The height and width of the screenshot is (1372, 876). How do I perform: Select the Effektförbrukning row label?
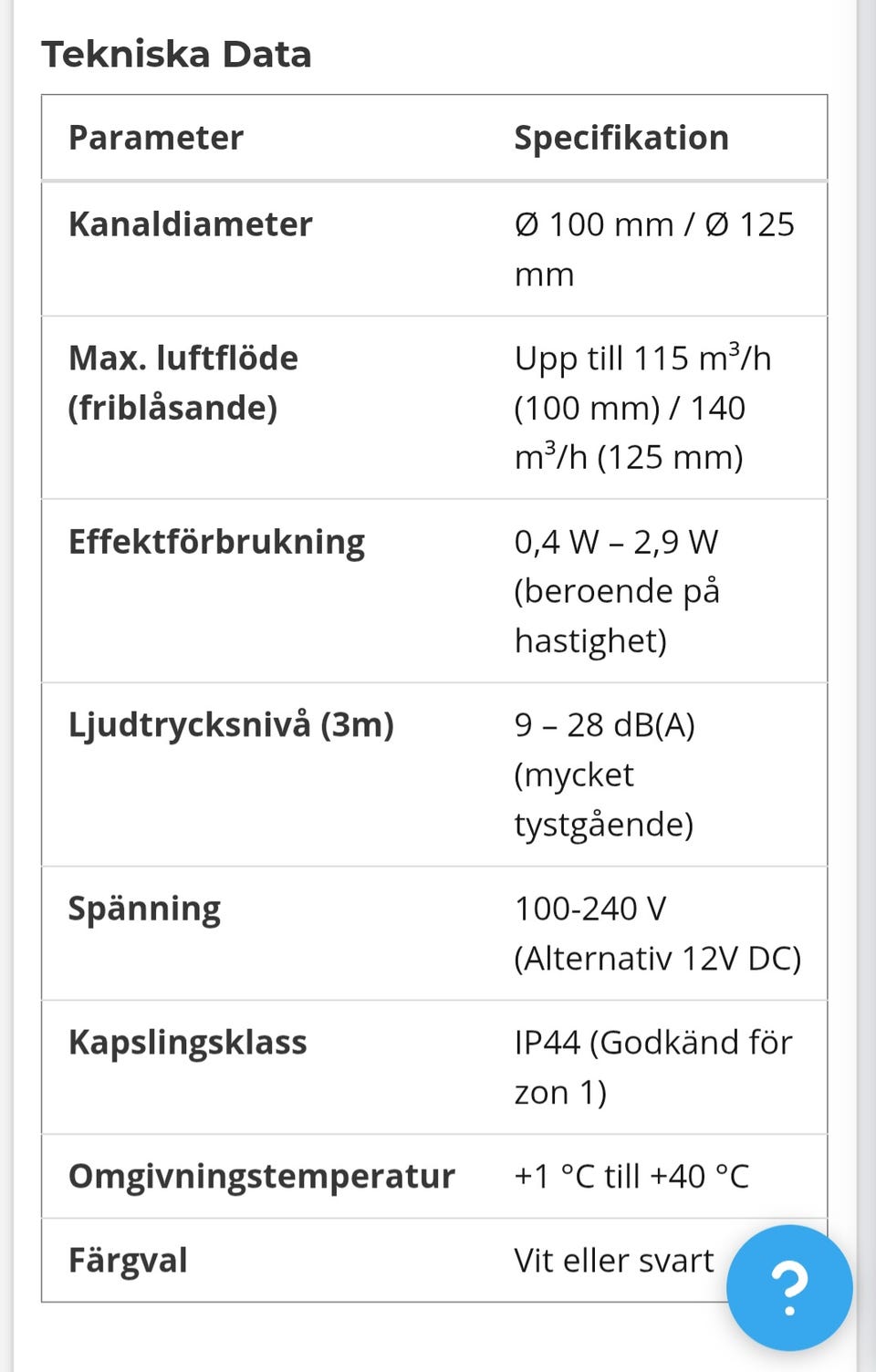click(x=216, y=542)
